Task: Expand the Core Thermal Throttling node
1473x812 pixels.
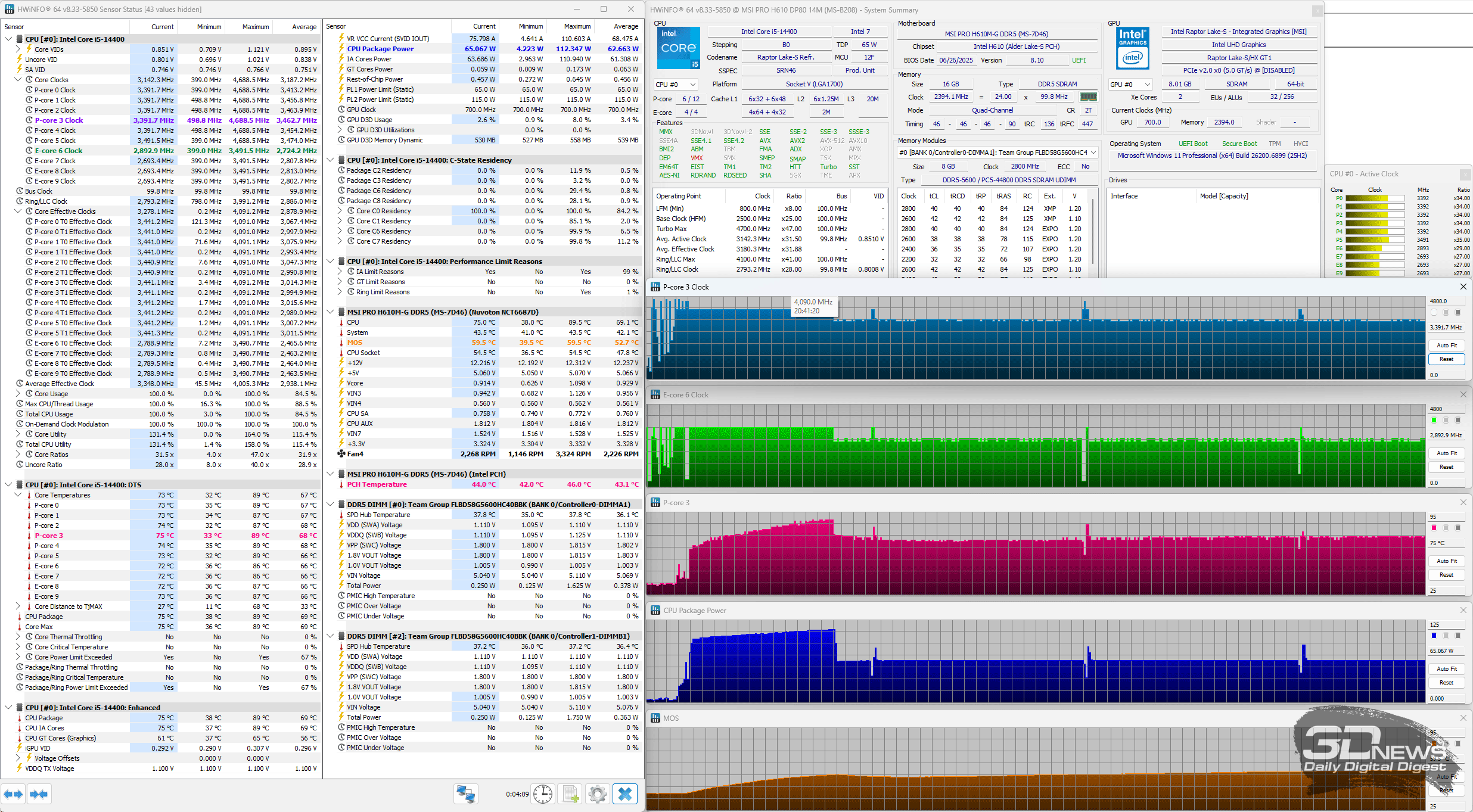Action: click(18, 637)
